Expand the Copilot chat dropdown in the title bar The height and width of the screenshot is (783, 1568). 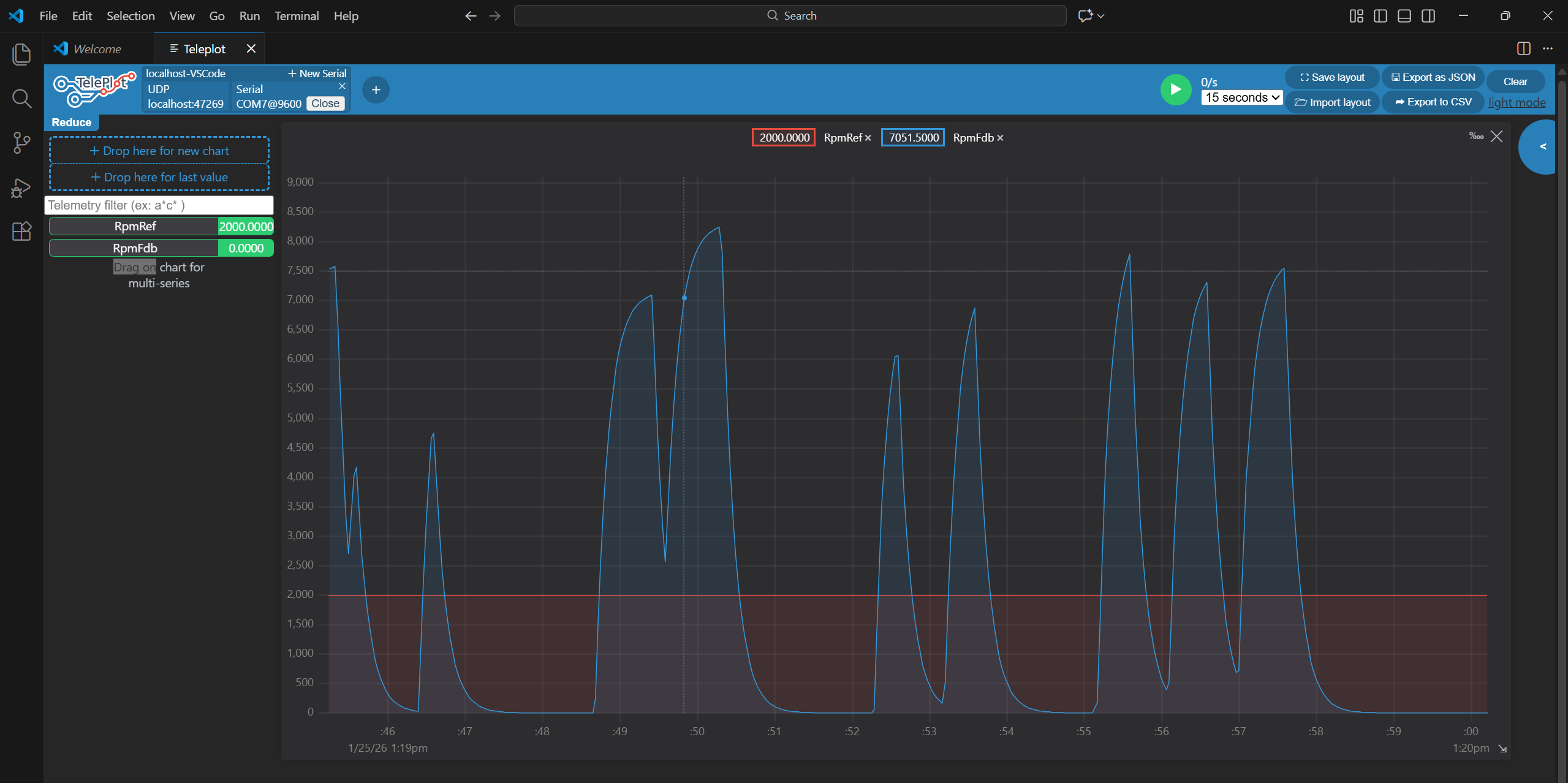(1101, 16)
